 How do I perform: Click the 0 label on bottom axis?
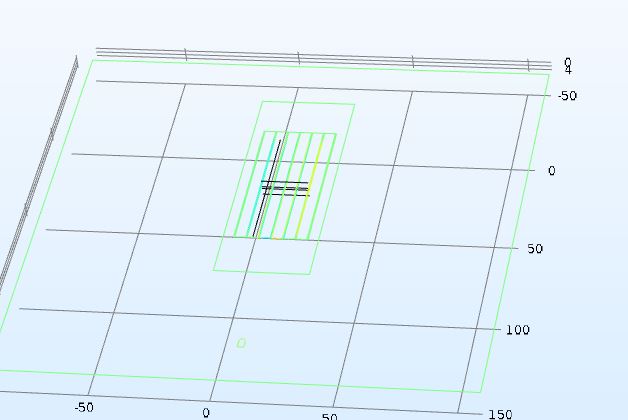click(x=206, y=412)
